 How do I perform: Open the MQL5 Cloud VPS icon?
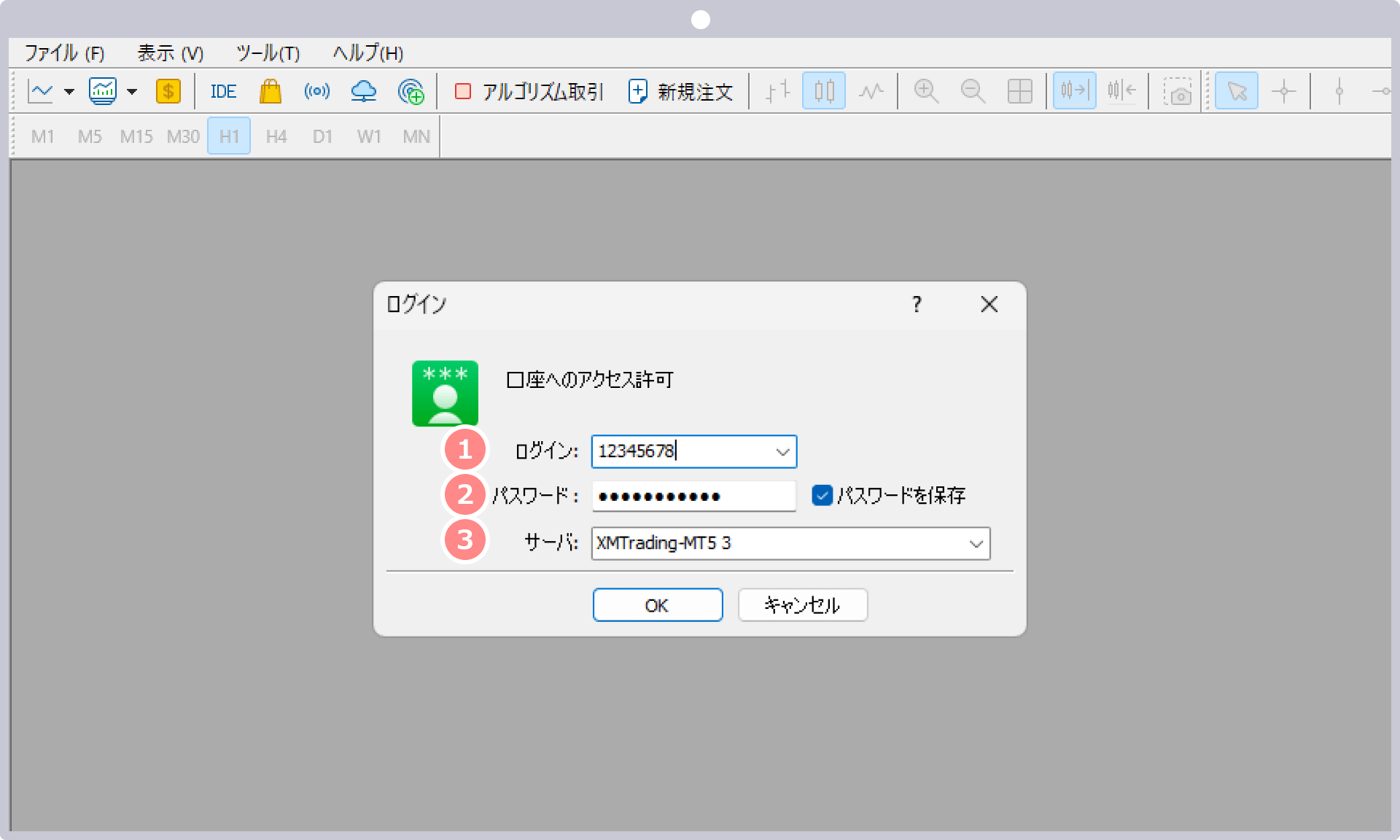(364, 91)
